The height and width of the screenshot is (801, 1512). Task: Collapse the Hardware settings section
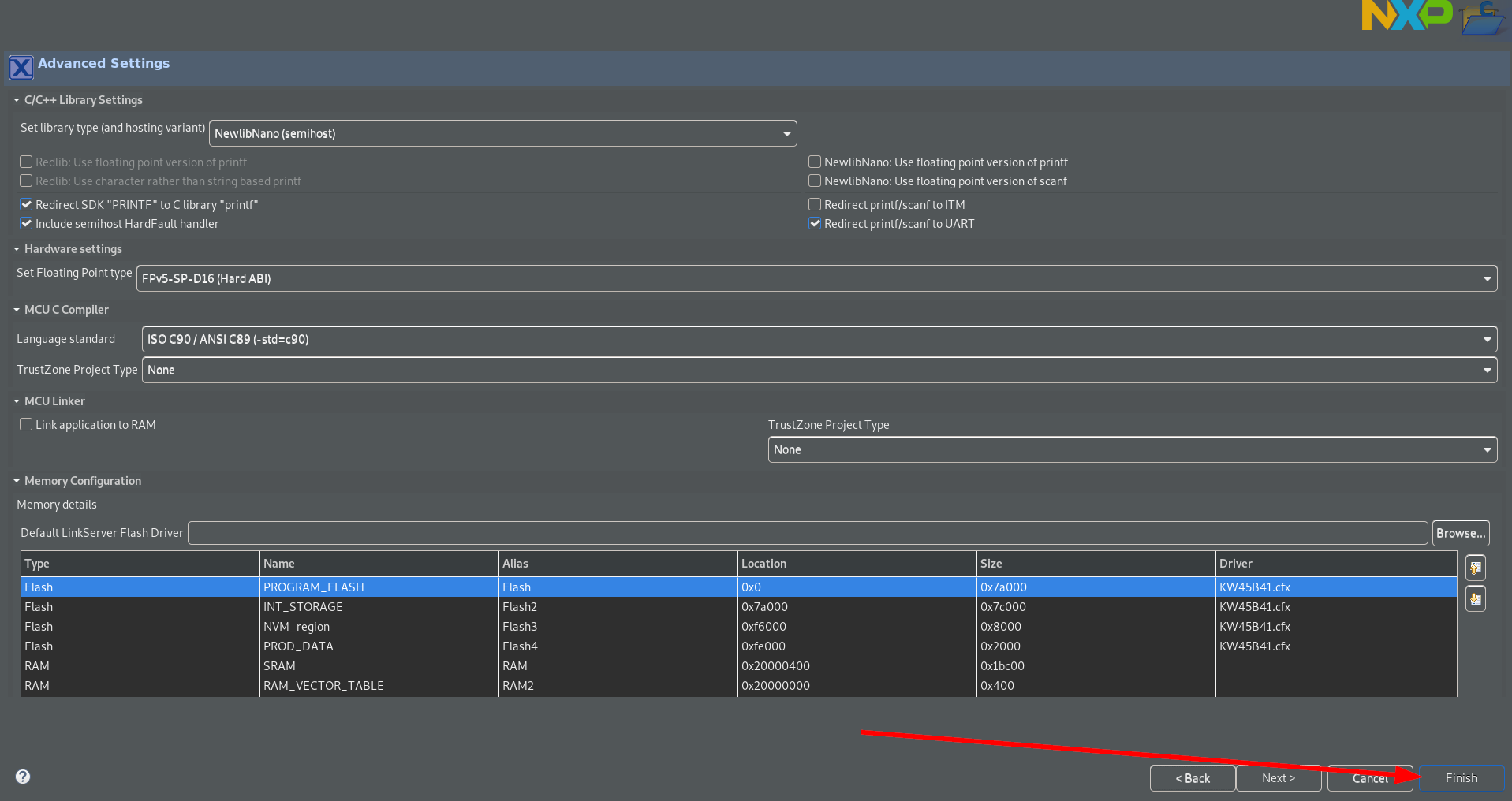click(16, 248)
